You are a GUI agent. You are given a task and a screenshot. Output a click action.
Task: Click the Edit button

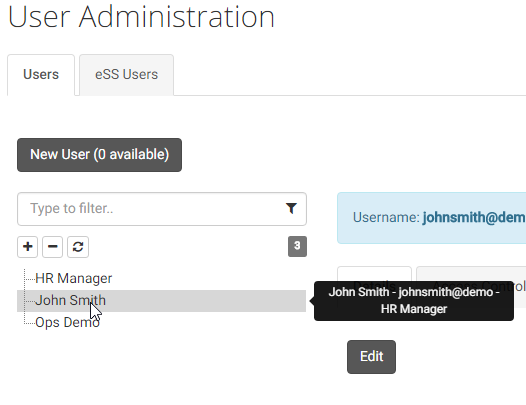click(x=371, y=357)
